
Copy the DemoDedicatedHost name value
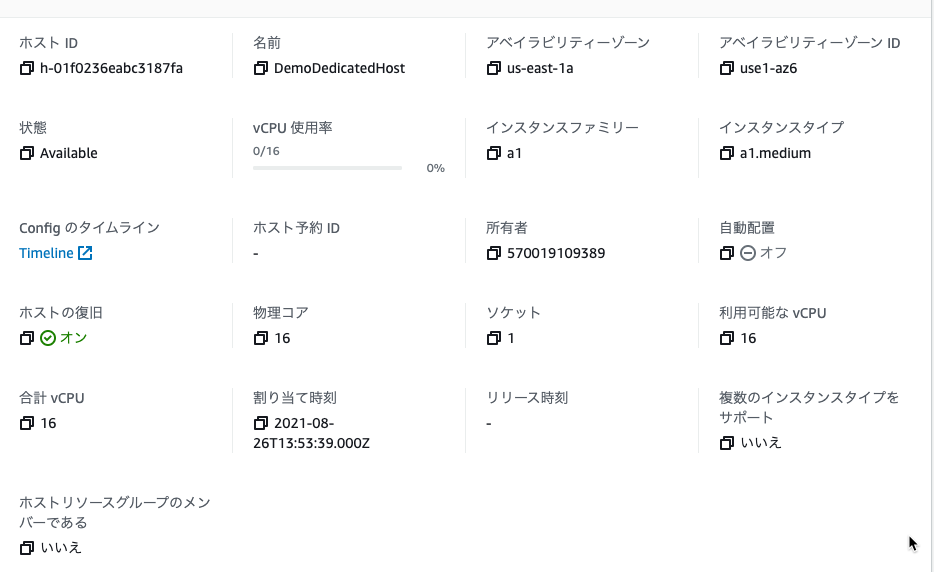tap(260, 69)
